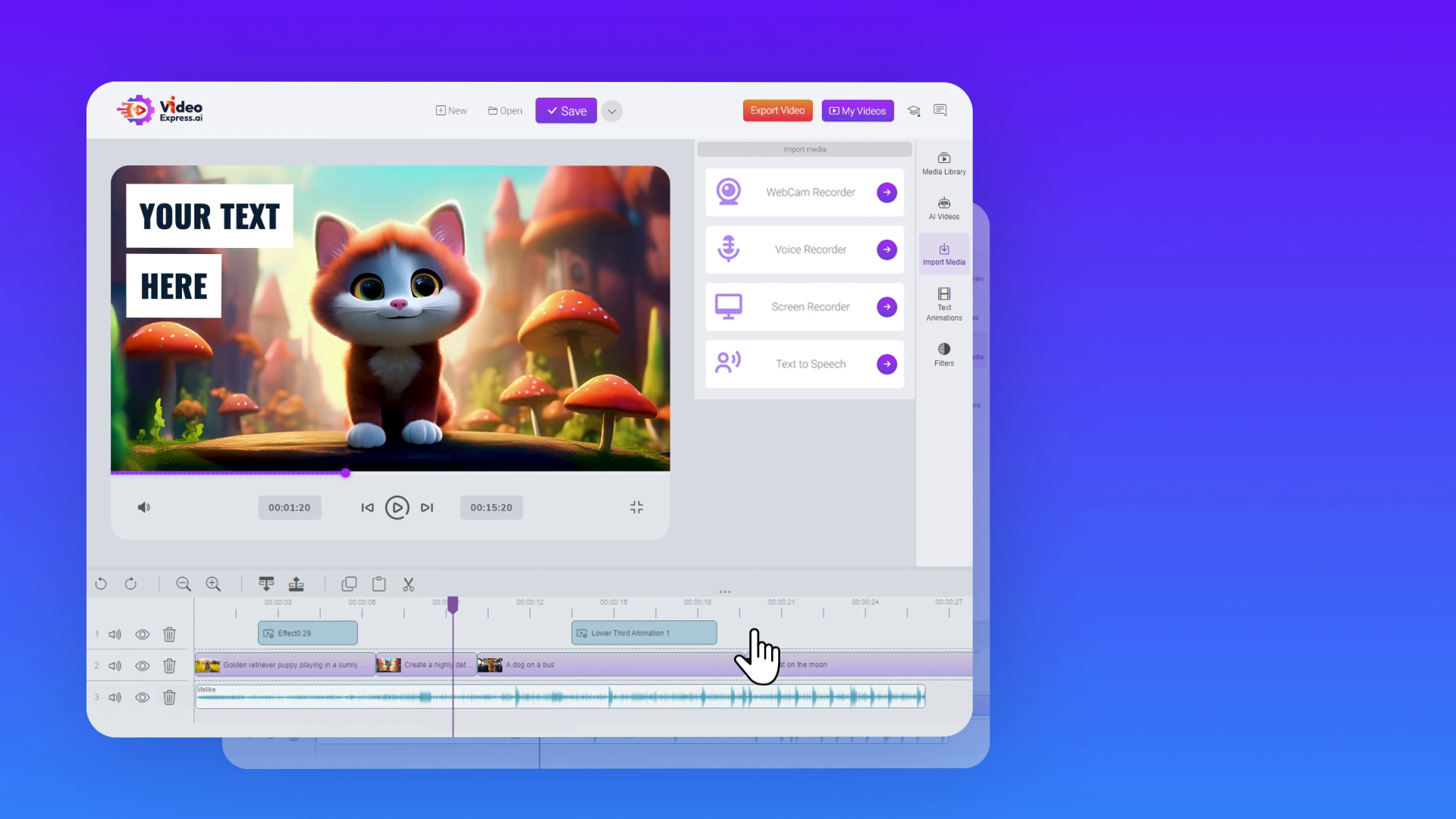
Task: Click the Export Video button
Action: (777, 111)
